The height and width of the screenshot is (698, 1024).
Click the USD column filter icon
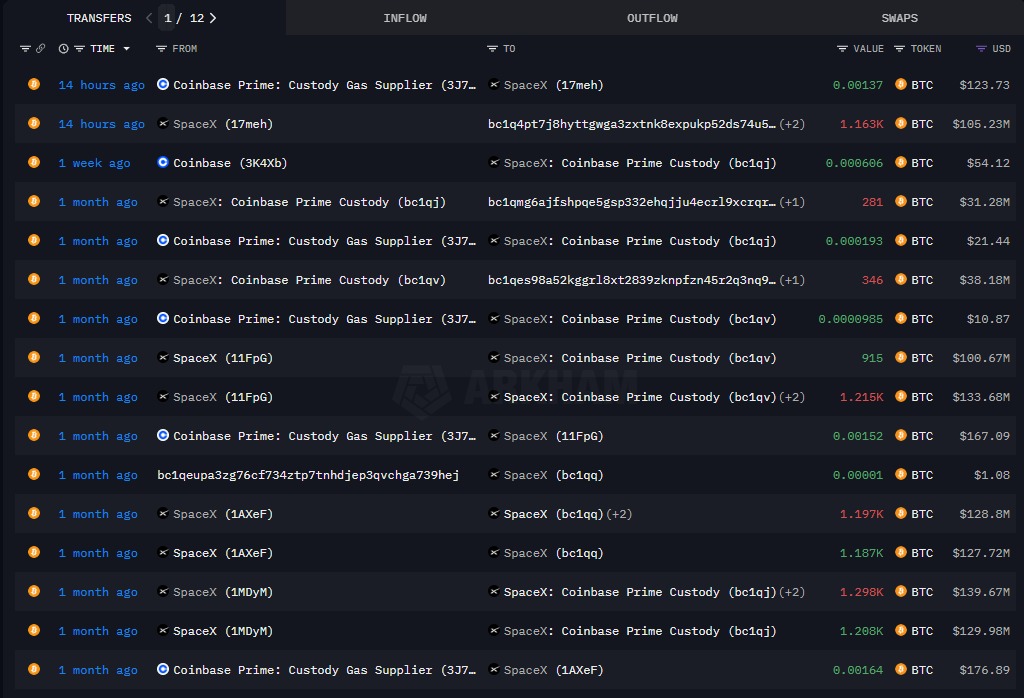pos(981,48)
